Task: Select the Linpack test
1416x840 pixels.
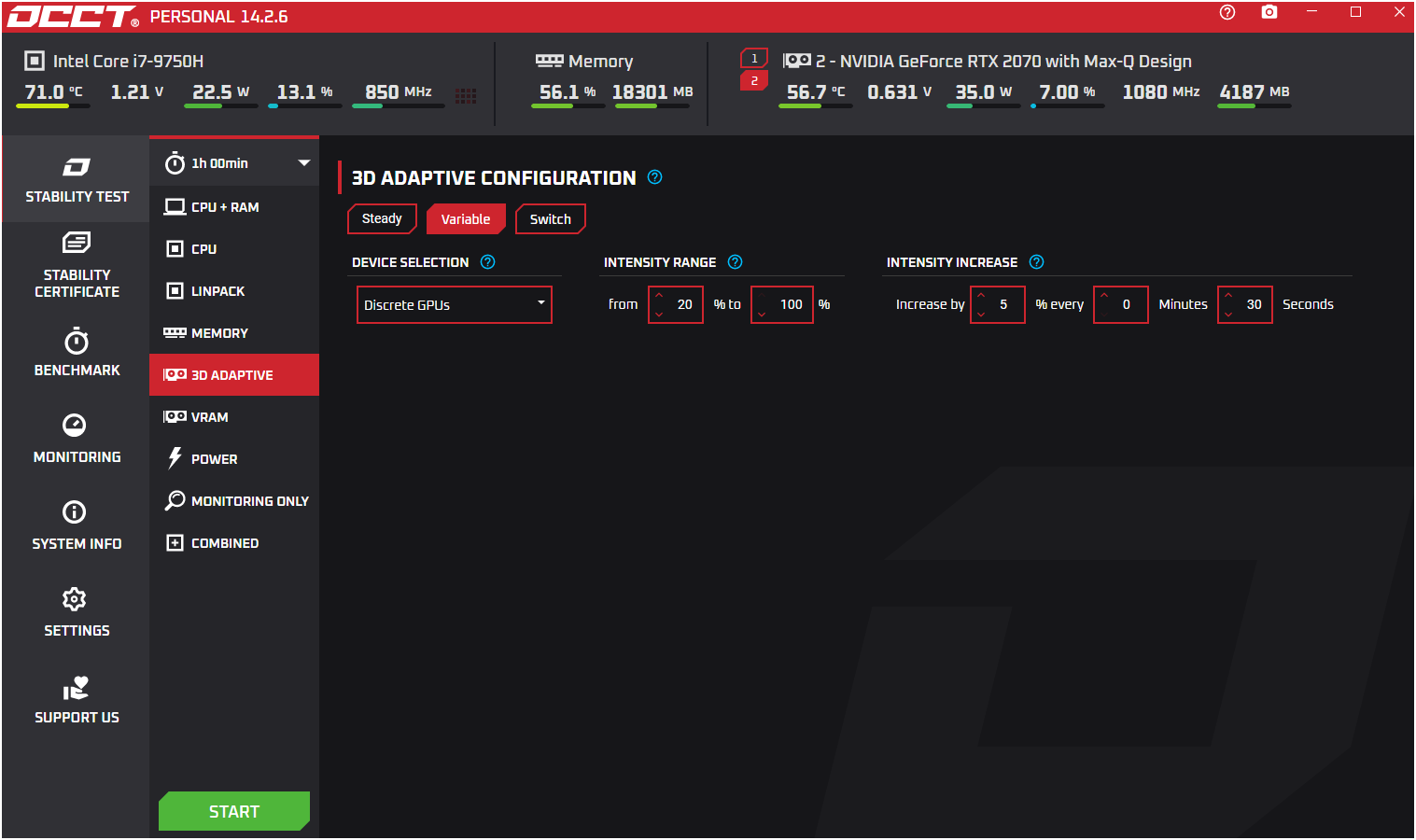Action: [x=234, y=291]
